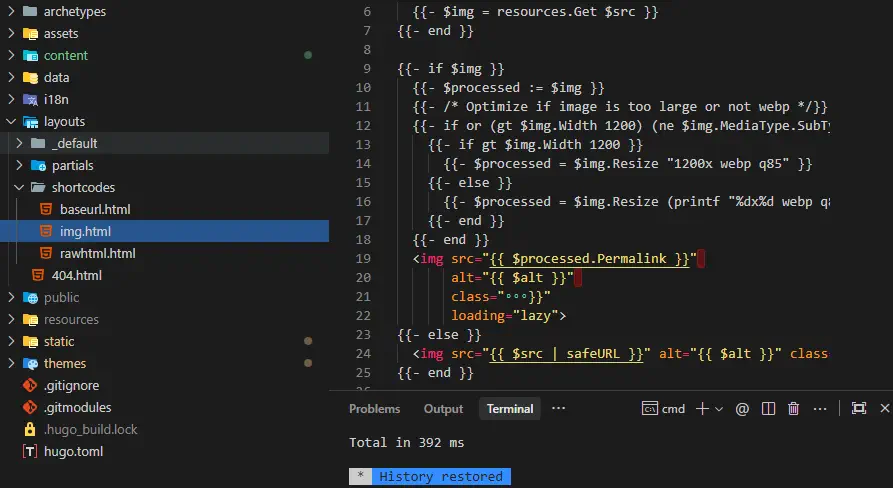Expand the folded class attribute ellipsis

[x=517, y=297]
